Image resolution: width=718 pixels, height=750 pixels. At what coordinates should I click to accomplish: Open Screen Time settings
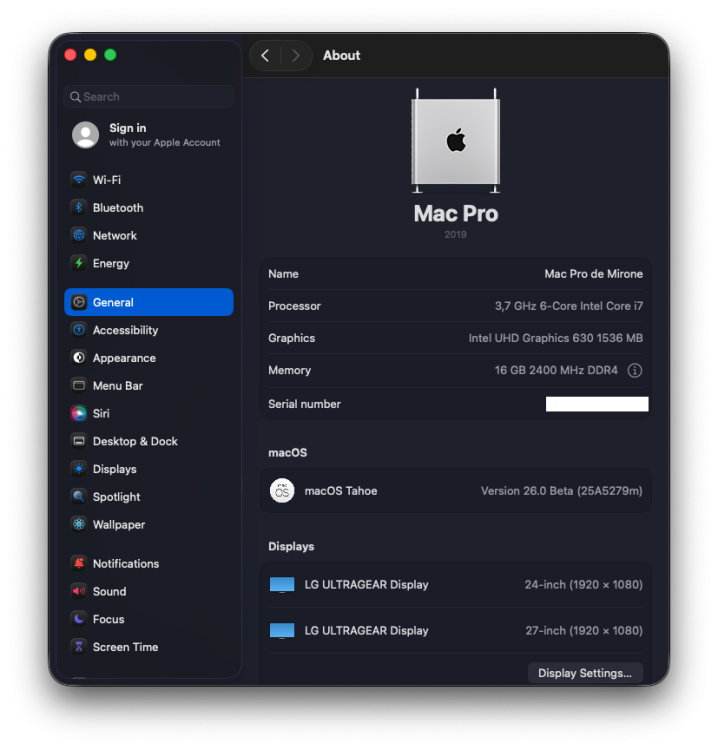tap(149, 647)
